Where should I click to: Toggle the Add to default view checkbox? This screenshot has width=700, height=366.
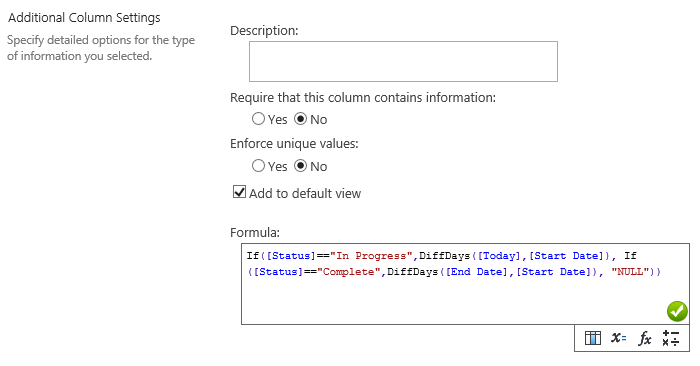click(239, 192)
